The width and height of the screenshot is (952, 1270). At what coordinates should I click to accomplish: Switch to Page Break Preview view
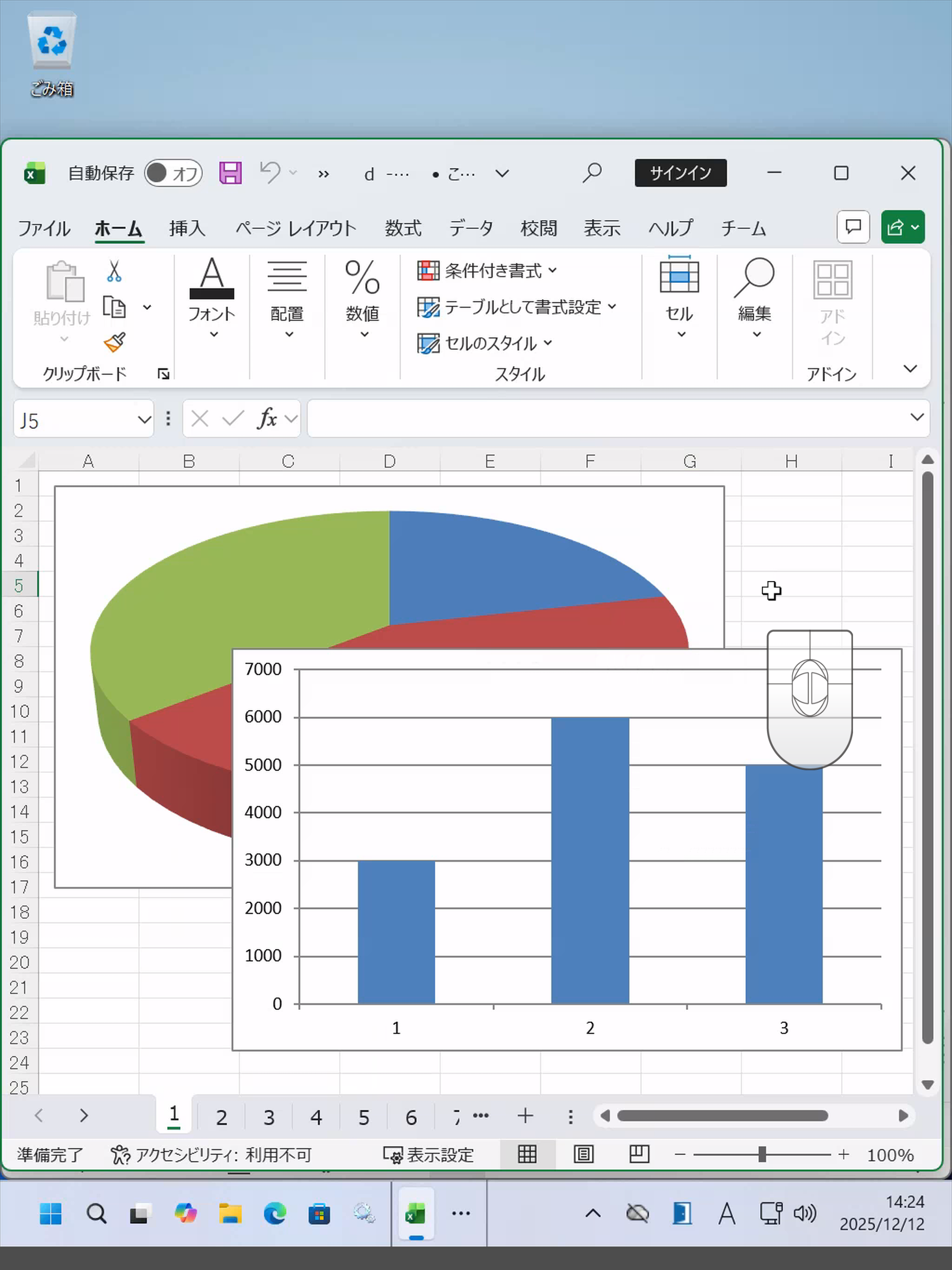(x=639, y=1154)
